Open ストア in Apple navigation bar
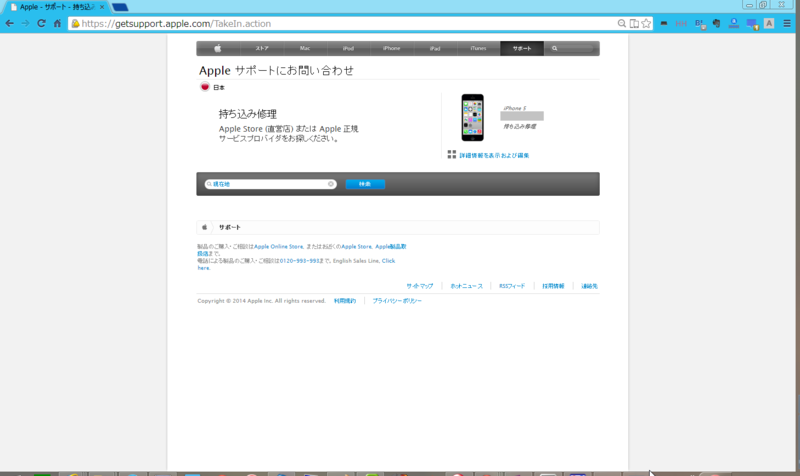 tap(262, 48)
